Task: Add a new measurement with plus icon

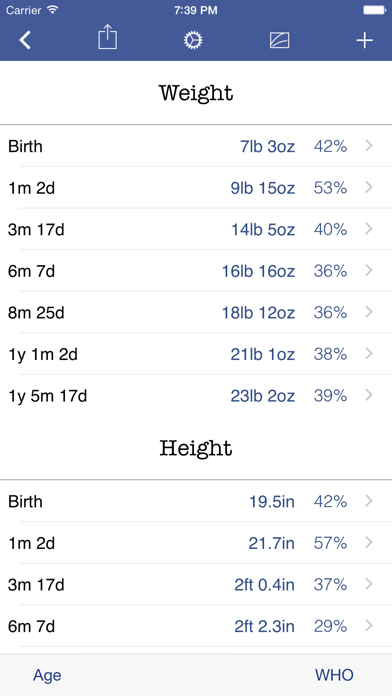Action: 364,40
